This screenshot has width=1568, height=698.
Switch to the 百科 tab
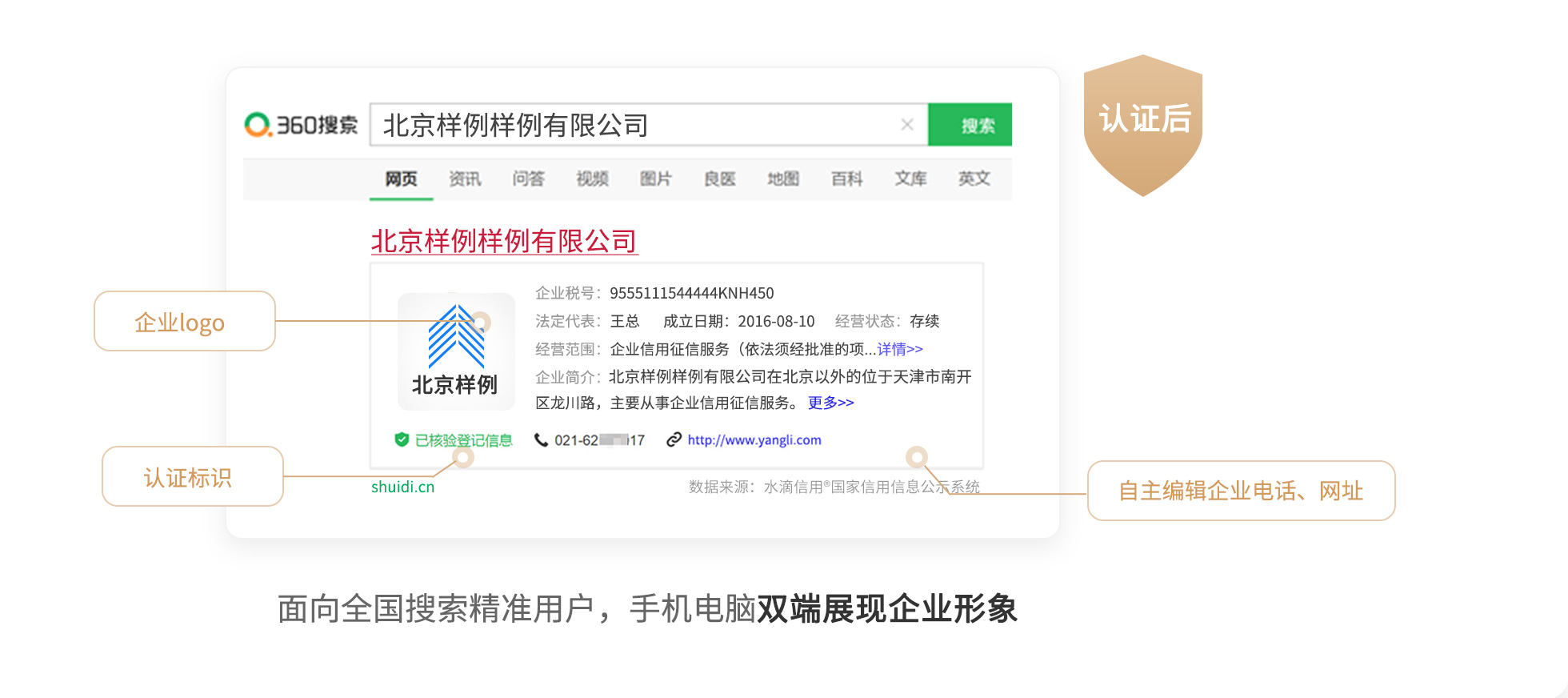(x=846, y=179)
